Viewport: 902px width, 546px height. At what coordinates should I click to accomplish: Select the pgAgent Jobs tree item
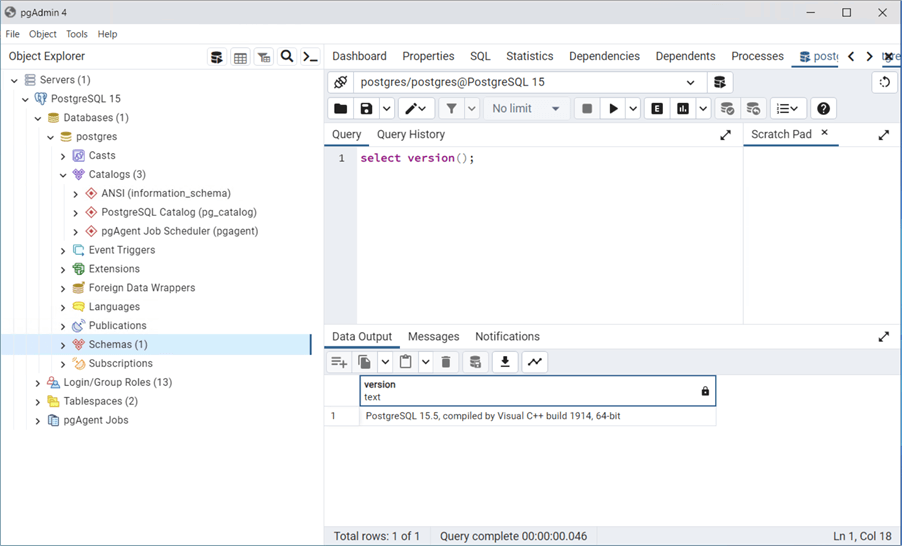pyautogui.click(x=95, y=420)
